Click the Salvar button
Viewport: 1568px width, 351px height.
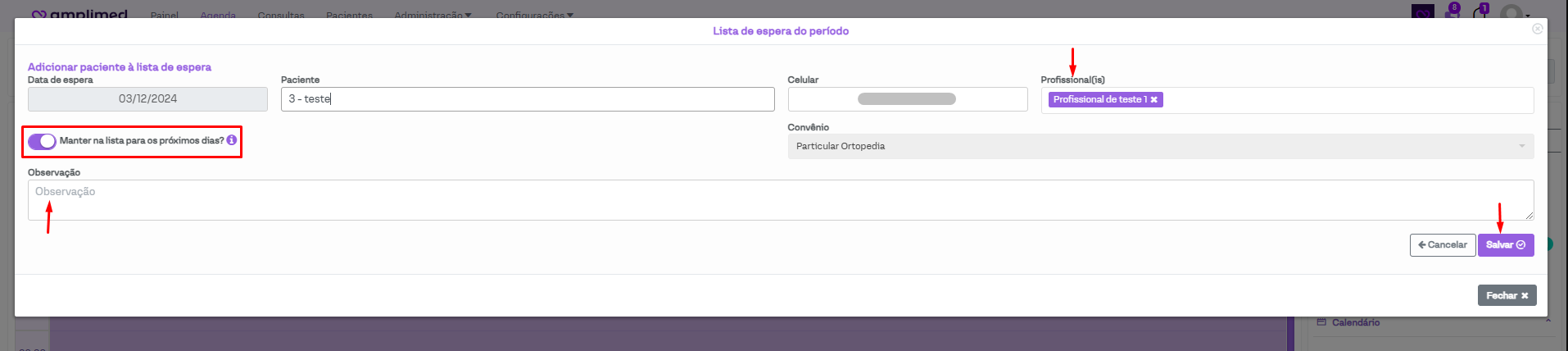tap(1505, 245)
